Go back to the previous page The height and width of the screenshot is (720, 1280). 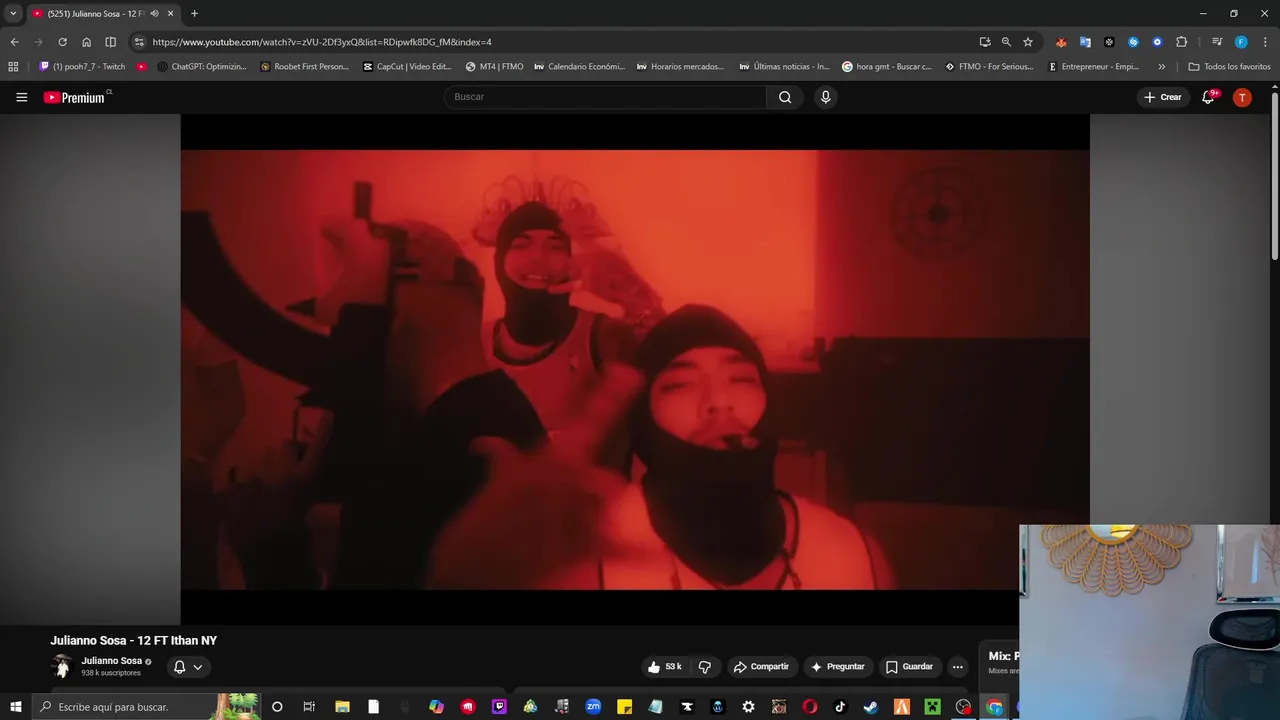coord(14,42)
